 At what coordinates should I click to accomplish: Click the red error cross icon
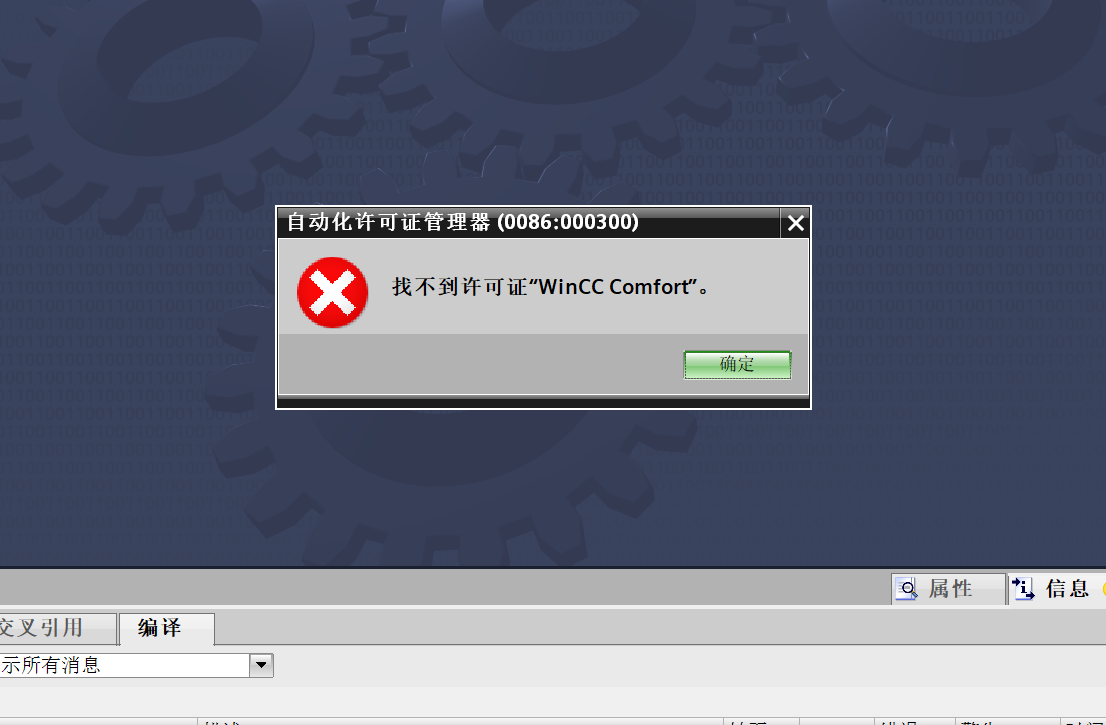(x=332, y=292)
